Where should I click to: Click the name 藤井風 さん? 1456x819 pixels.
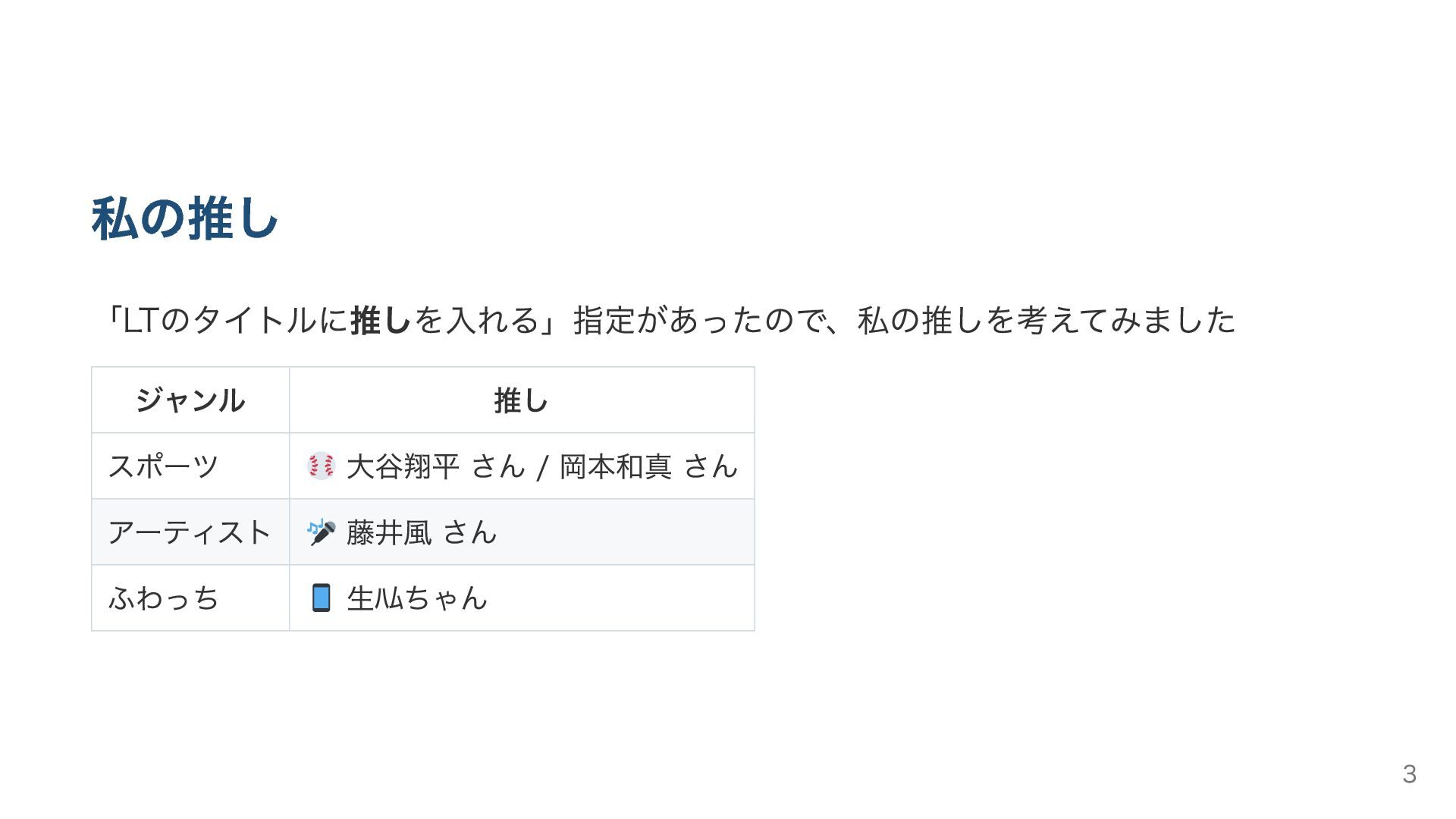pyautogui.click(x=422, y=532)
